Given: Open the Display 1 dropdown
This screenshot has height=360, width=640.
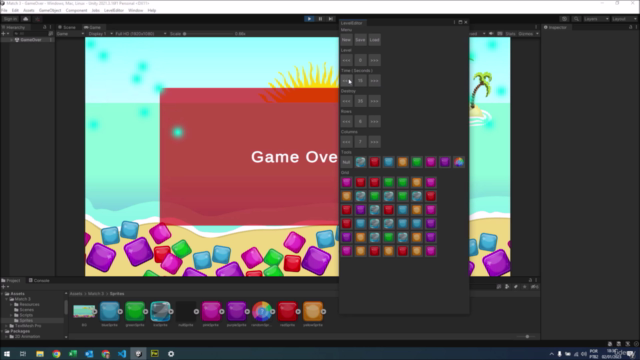Looking at the screenshot, I should tap(100, 33).
